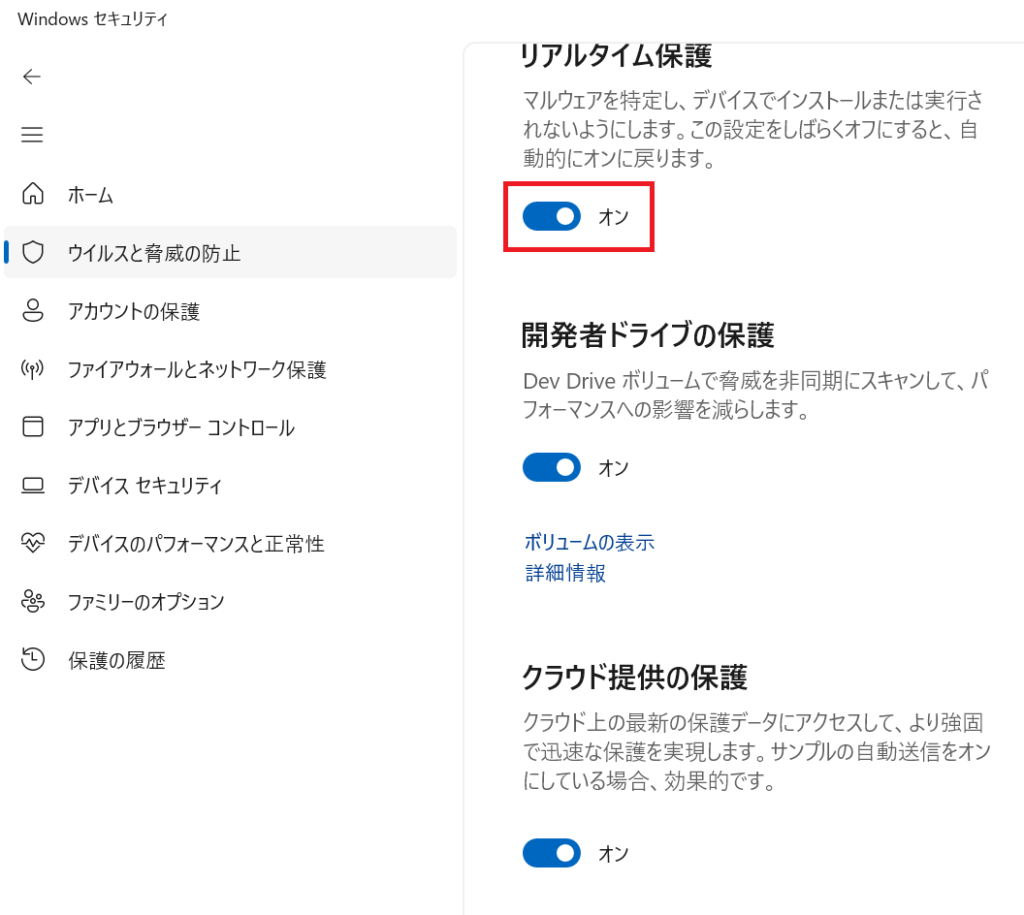Open ウイルスと脅威の防止 via its shield icon
Viewport: 1024px width, 915px height.
[x=33, y=253]
